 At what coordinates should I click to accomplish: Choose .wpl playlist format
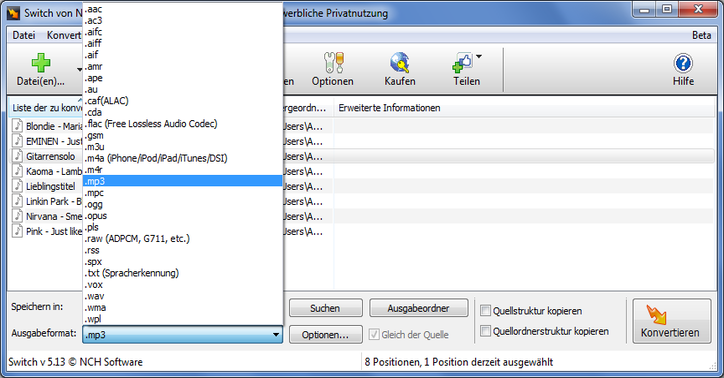click(182, 319)
